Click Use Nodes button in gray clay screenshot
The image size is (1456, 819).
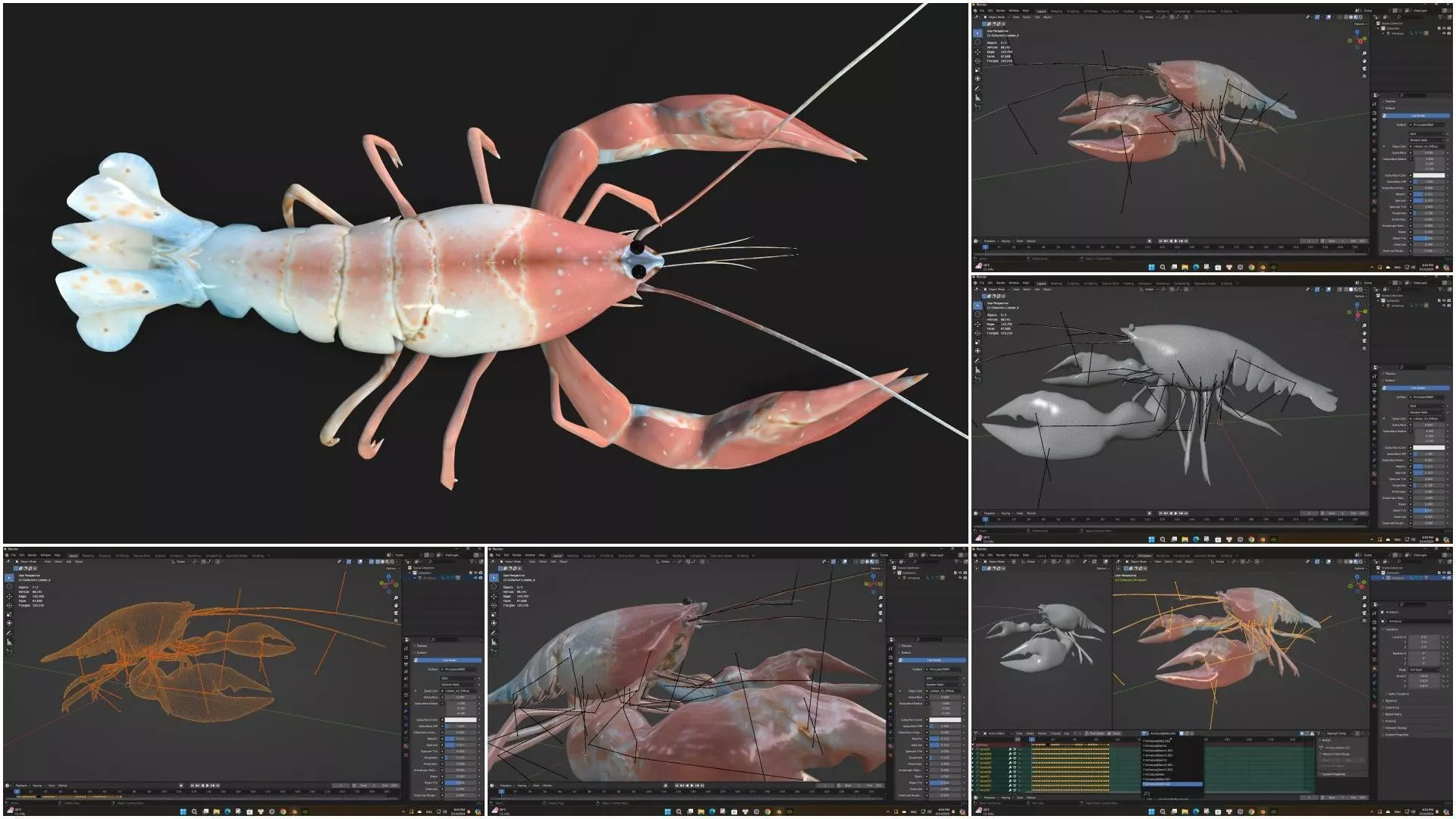1416,388
